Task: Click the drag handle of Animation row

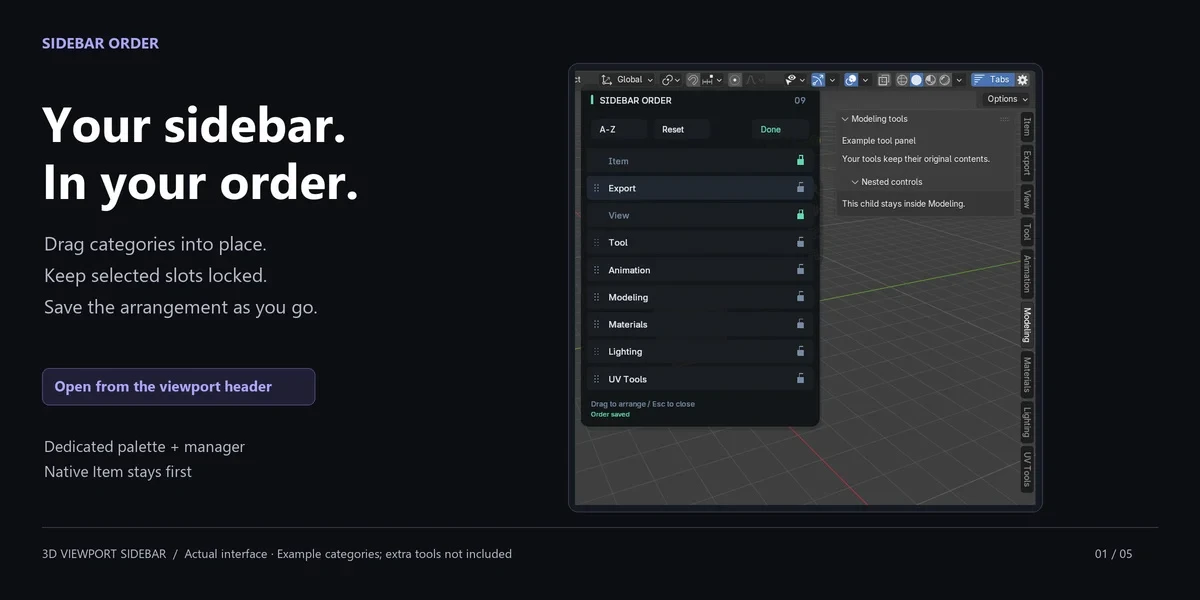Action: [x=597, y=270]
